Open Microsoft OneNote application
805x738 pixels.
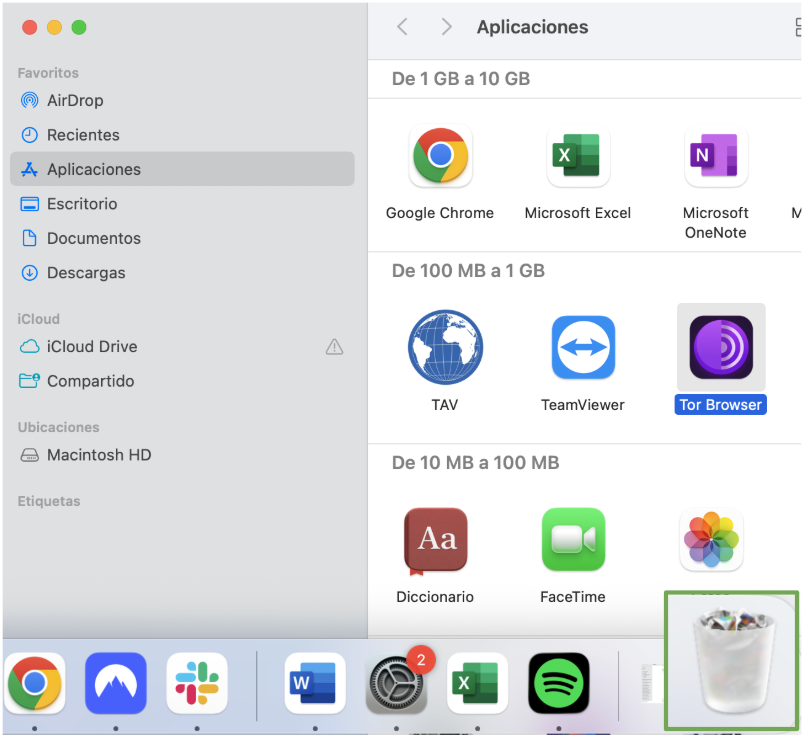[x=715, y=156]
